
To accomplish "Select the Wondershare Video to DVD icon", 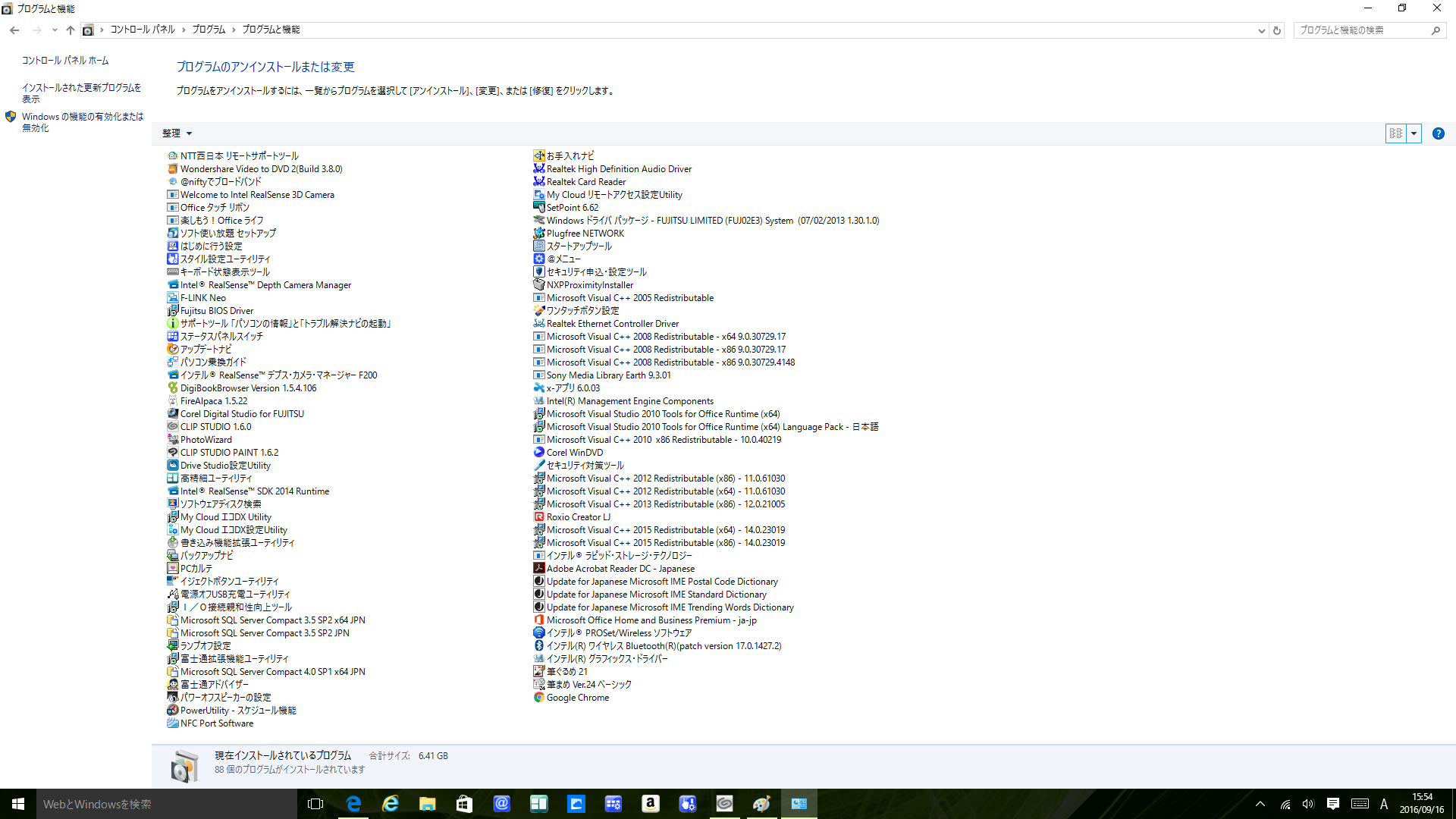I will tap(172, 169).
